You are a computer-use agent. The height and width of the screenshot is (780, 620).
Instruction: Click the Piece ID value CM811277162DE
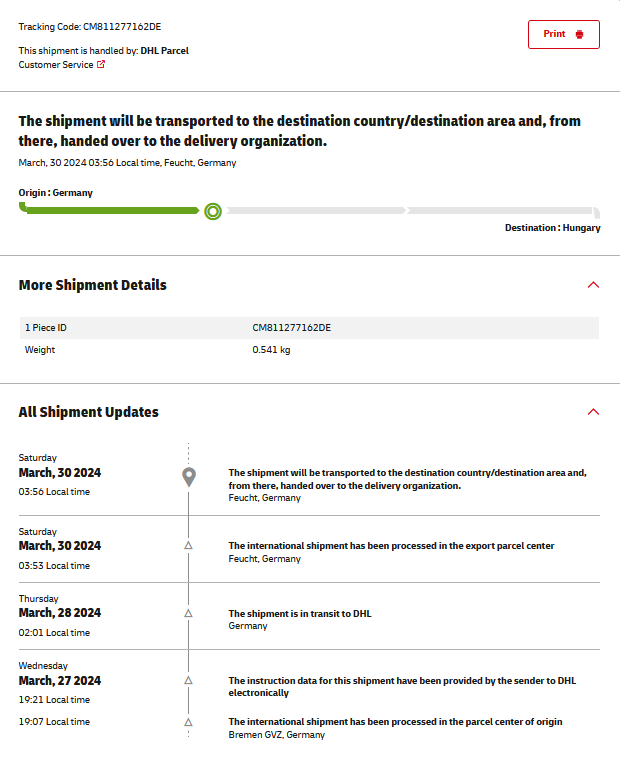tap(291, 327)
